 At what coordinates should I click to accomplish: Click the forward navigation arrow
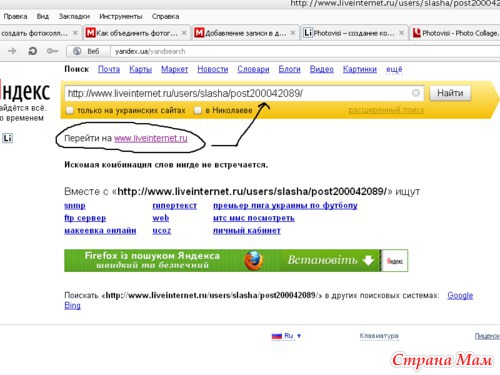[12, 51]
